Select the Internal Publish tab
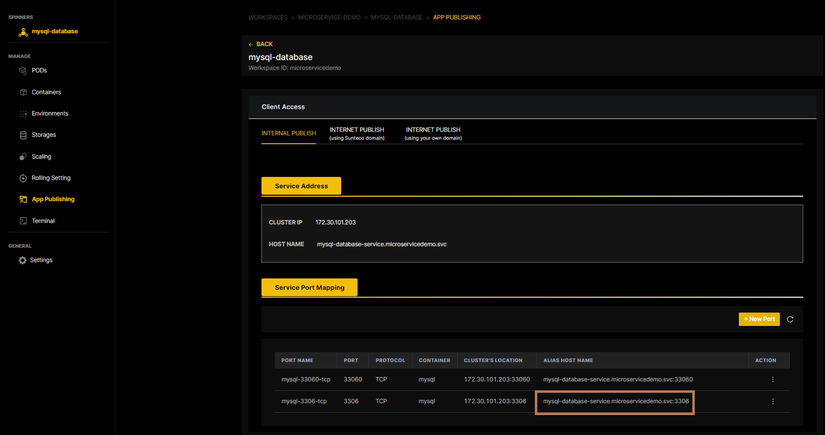The width and height of the screenshot is (825, 435). click(288, 133)
